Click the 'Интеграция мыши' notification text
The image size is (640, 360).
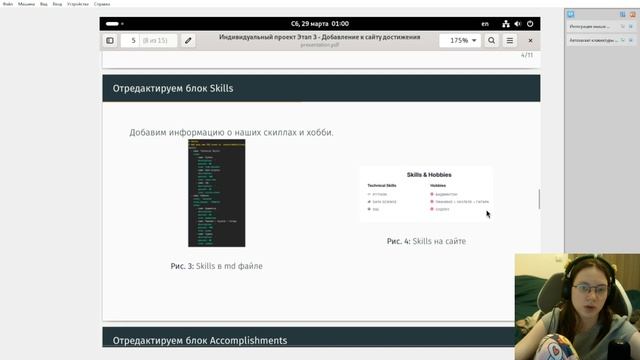[589, 27]
